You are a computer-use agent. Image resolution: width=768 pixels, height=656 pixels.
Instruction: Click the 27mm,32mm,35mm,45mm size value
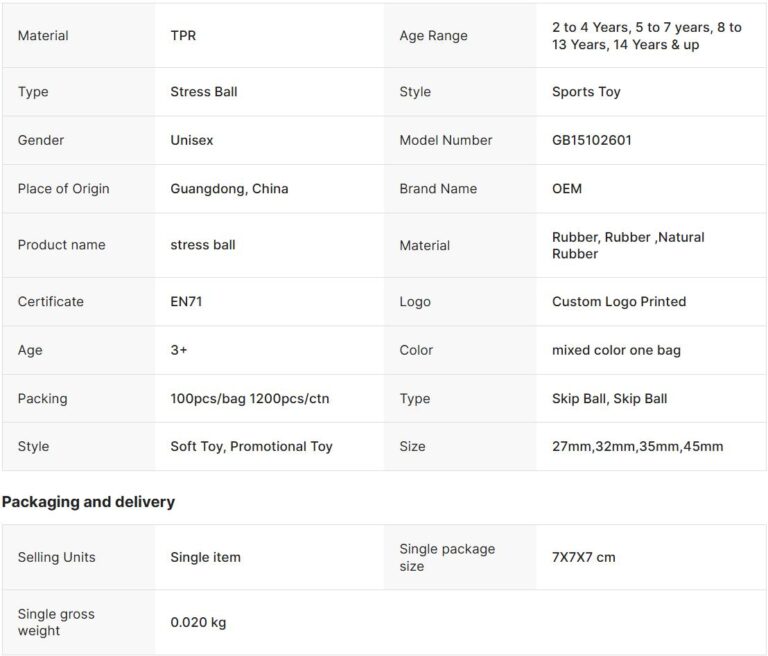tap(637, 447)
